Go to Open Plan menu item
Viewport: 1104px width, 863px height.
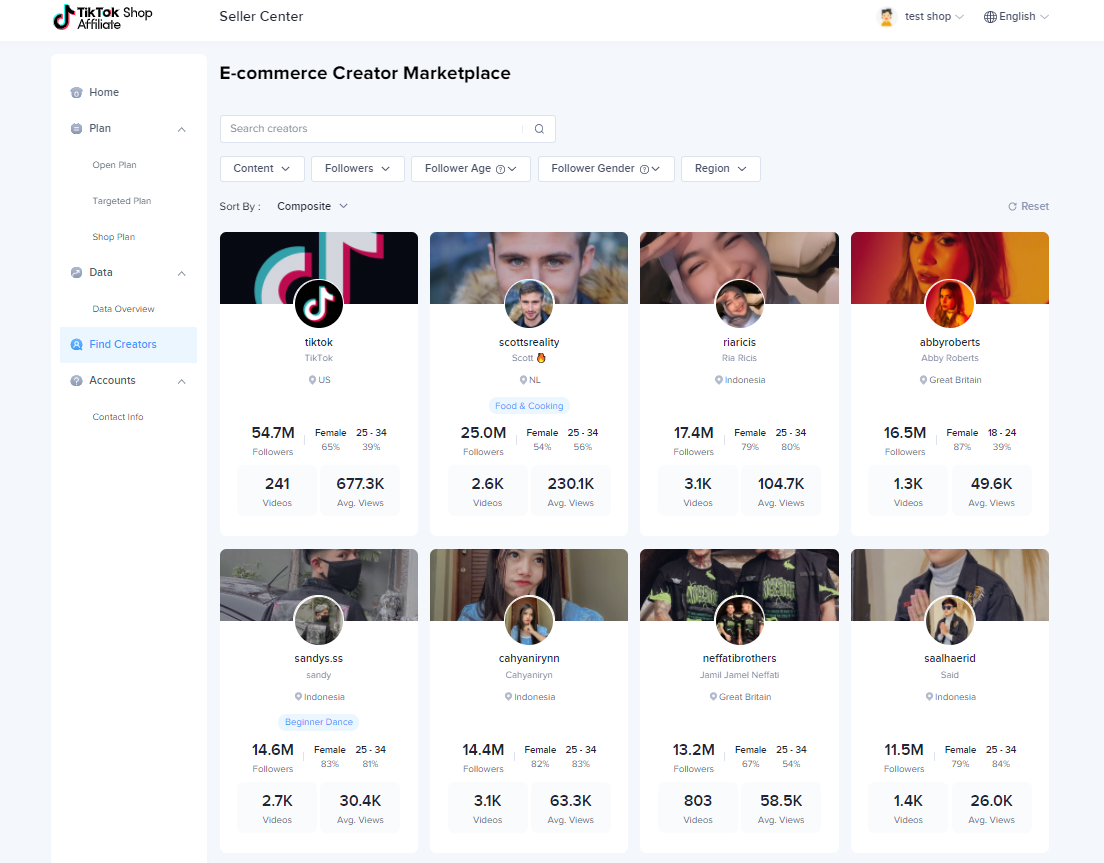pyautogui.click(x=114, y=165)
